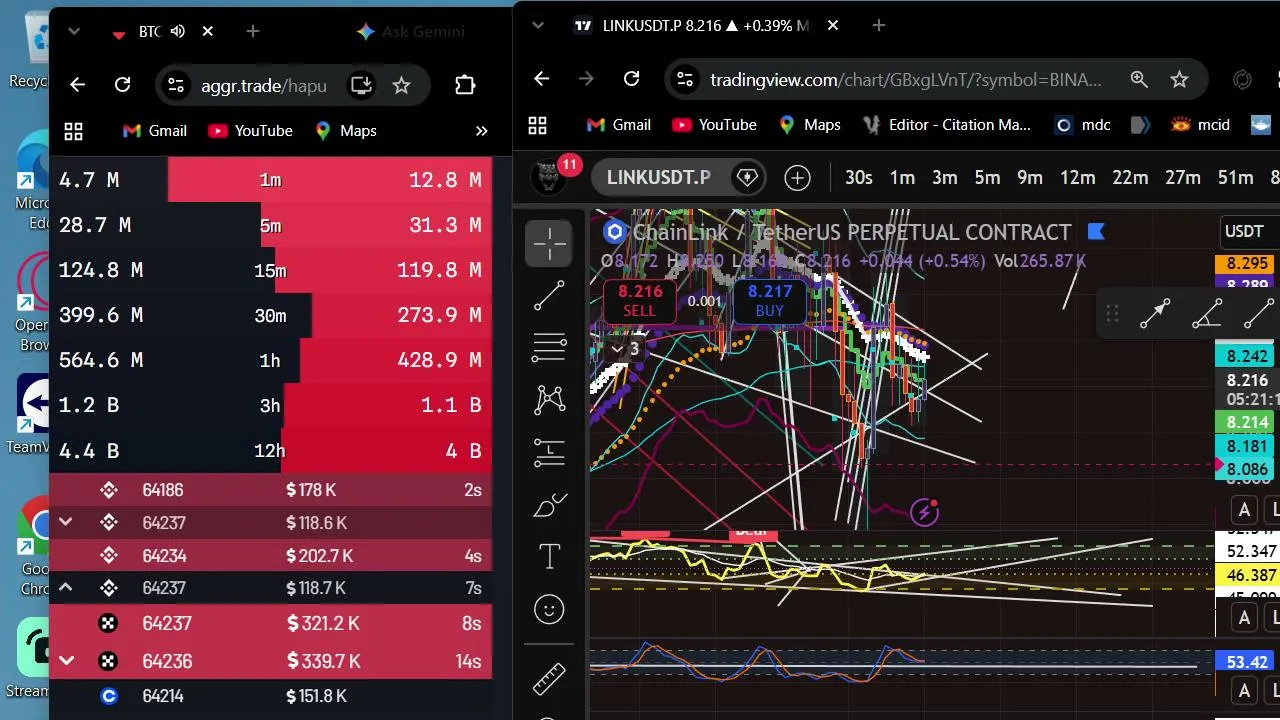
Task: Reload the aggr.trade page
Action: pos(122,86)
